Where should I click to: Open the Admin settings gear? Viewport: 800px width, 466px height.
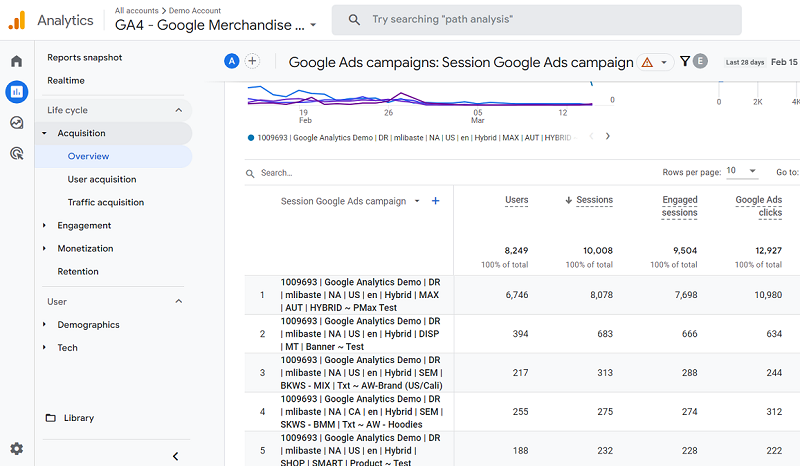pos(16,449)
